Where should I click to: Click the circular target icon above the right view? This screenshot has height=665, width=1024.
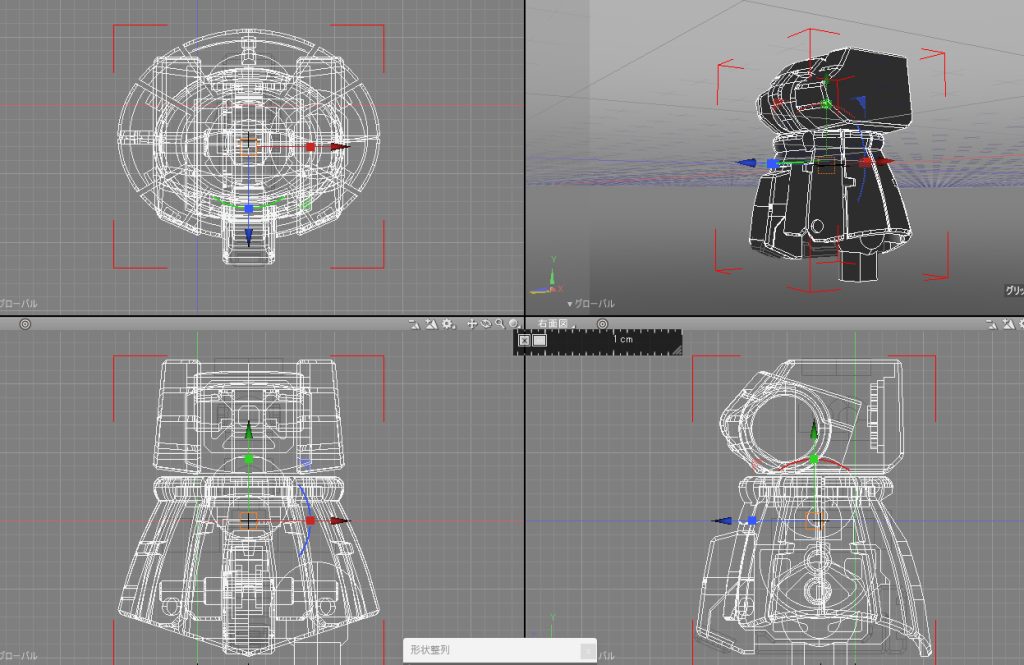[x=602, y=324]
